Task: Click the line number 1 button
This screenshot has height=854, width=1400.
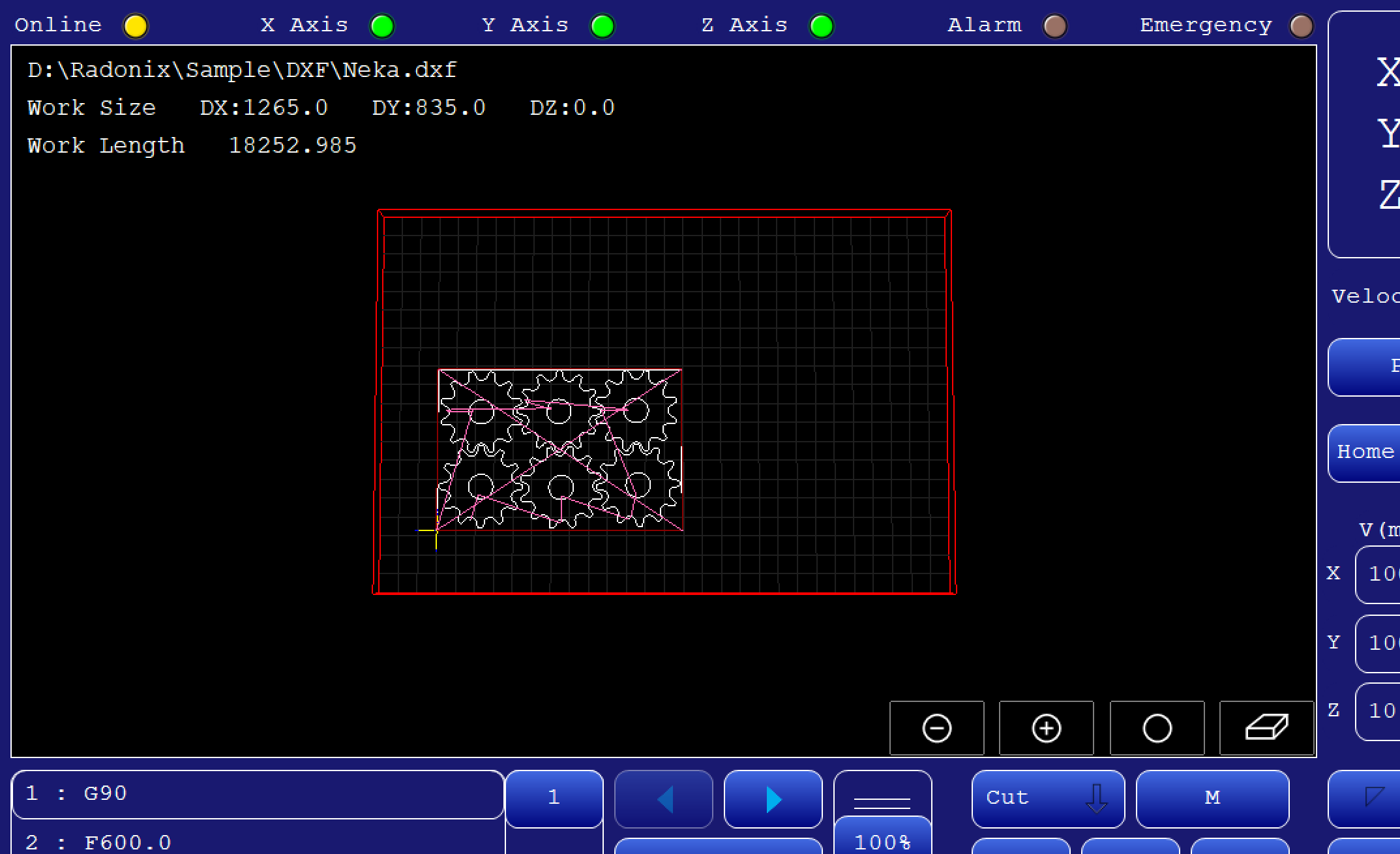Action: point(554,798)
